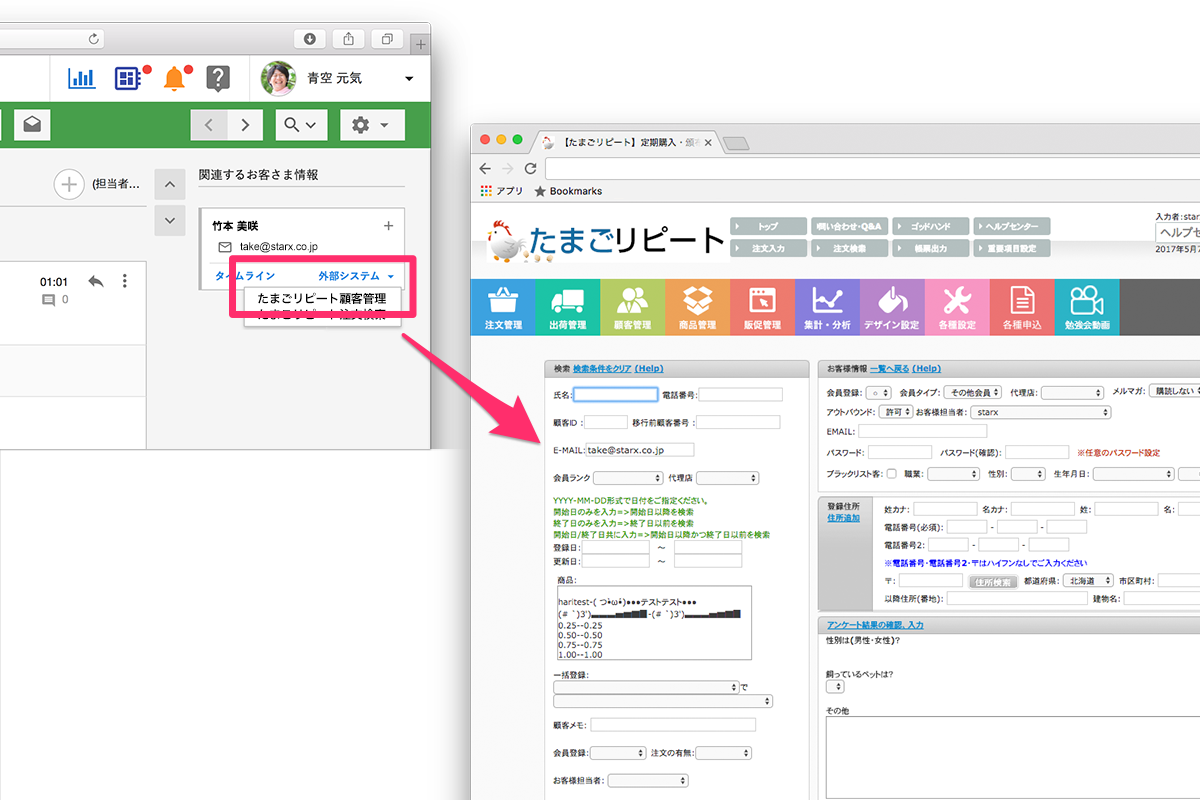
Task: Click the 一覧へ戻る link
Action: [888, 369]
